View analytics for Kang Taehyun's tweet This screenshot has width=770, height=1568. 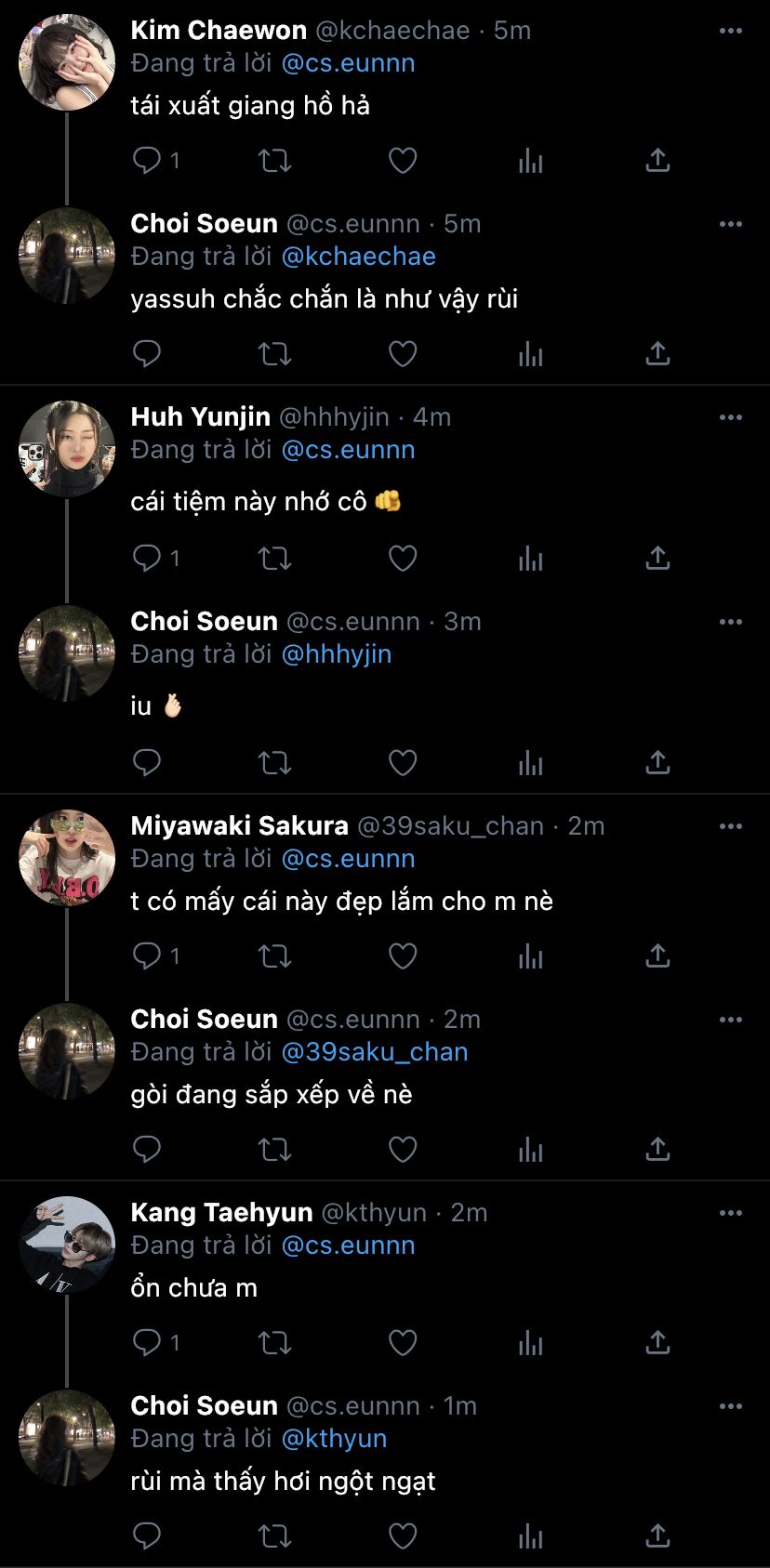pos(530,1342)
